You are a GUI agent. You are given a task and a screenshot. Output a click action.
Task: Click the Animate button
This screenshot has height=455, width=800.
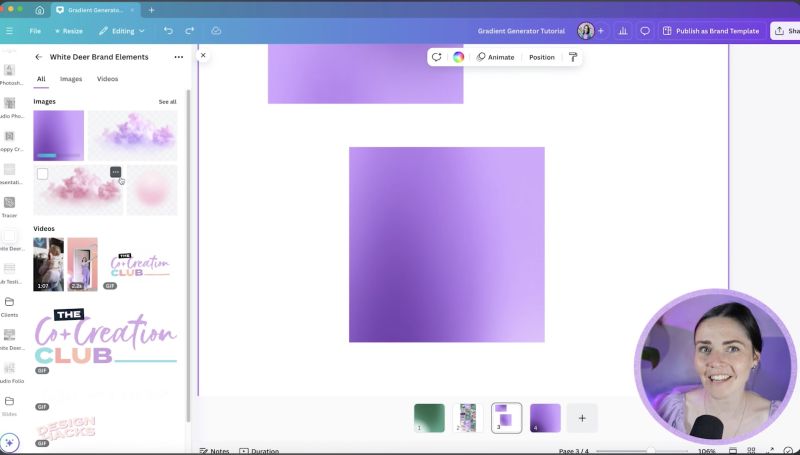[x=495, y=57]
